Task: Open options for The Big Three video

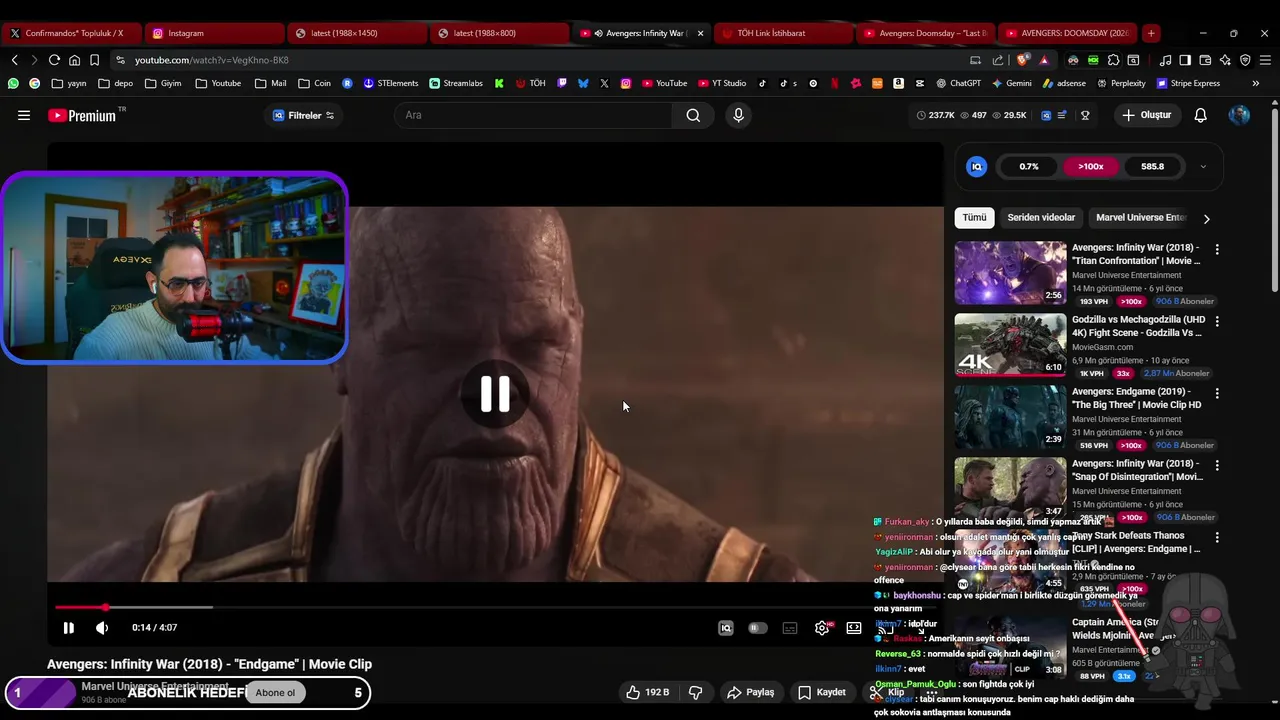Action: (x=1217, y=393)
